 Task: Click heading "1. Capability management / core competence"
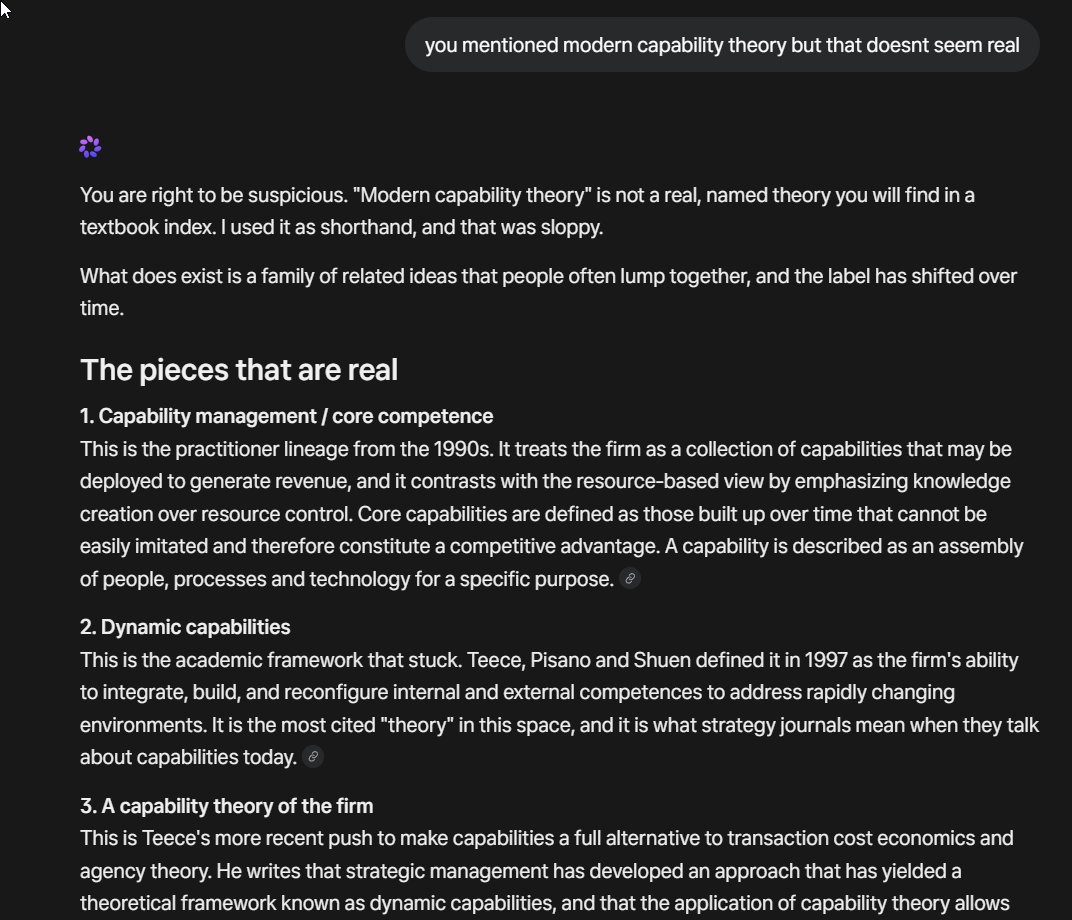(x=286, y=416)
